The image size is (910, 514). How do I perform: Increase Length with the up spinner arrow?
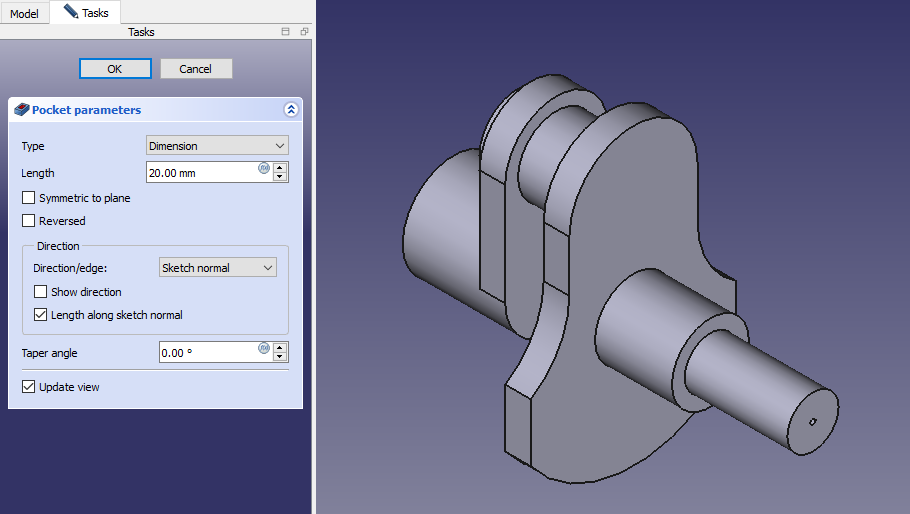[280, 167]
